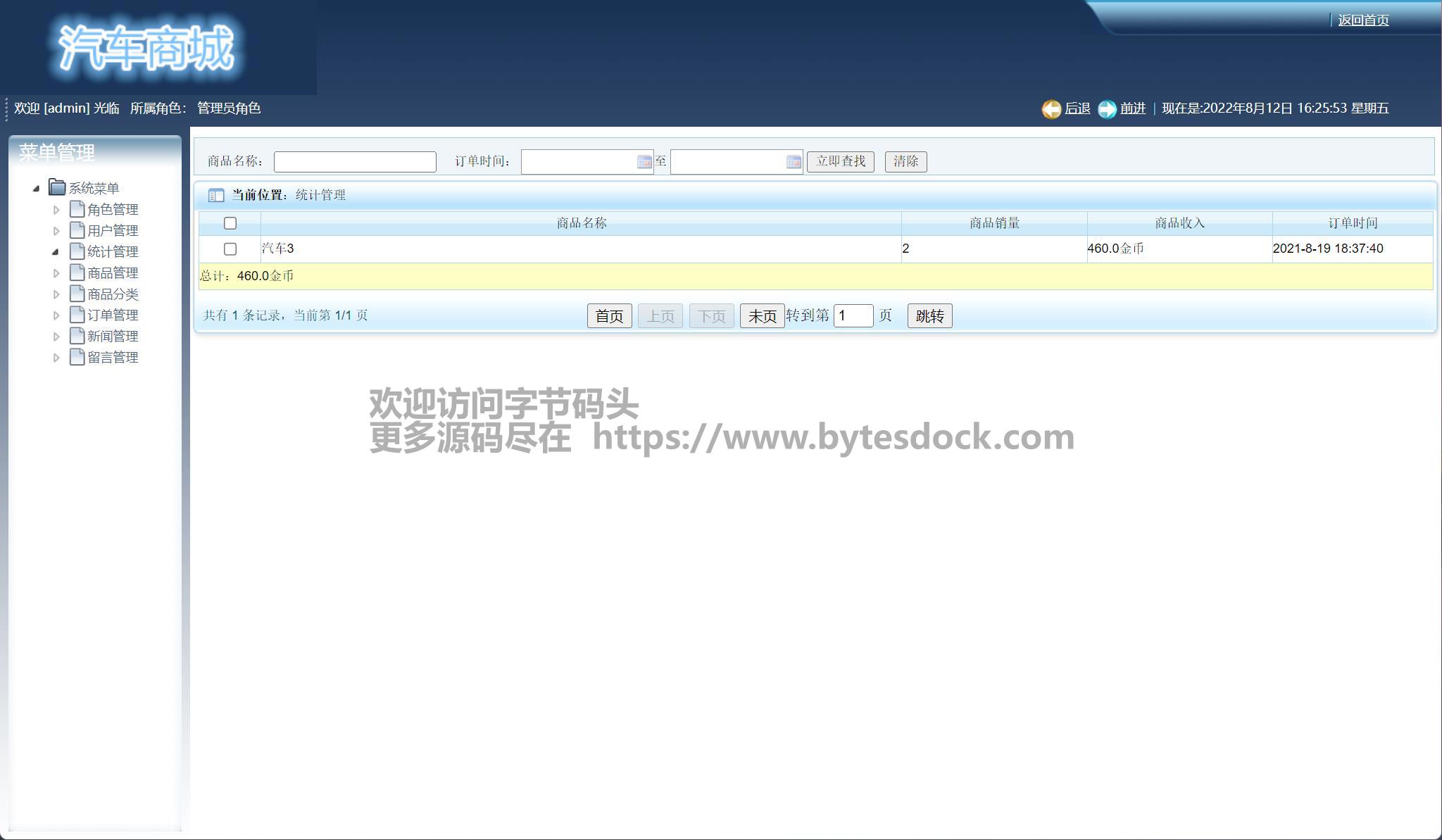1442x840 pixels.
Task: Click the 商品名称 search input field
Action: click(355, 162)
